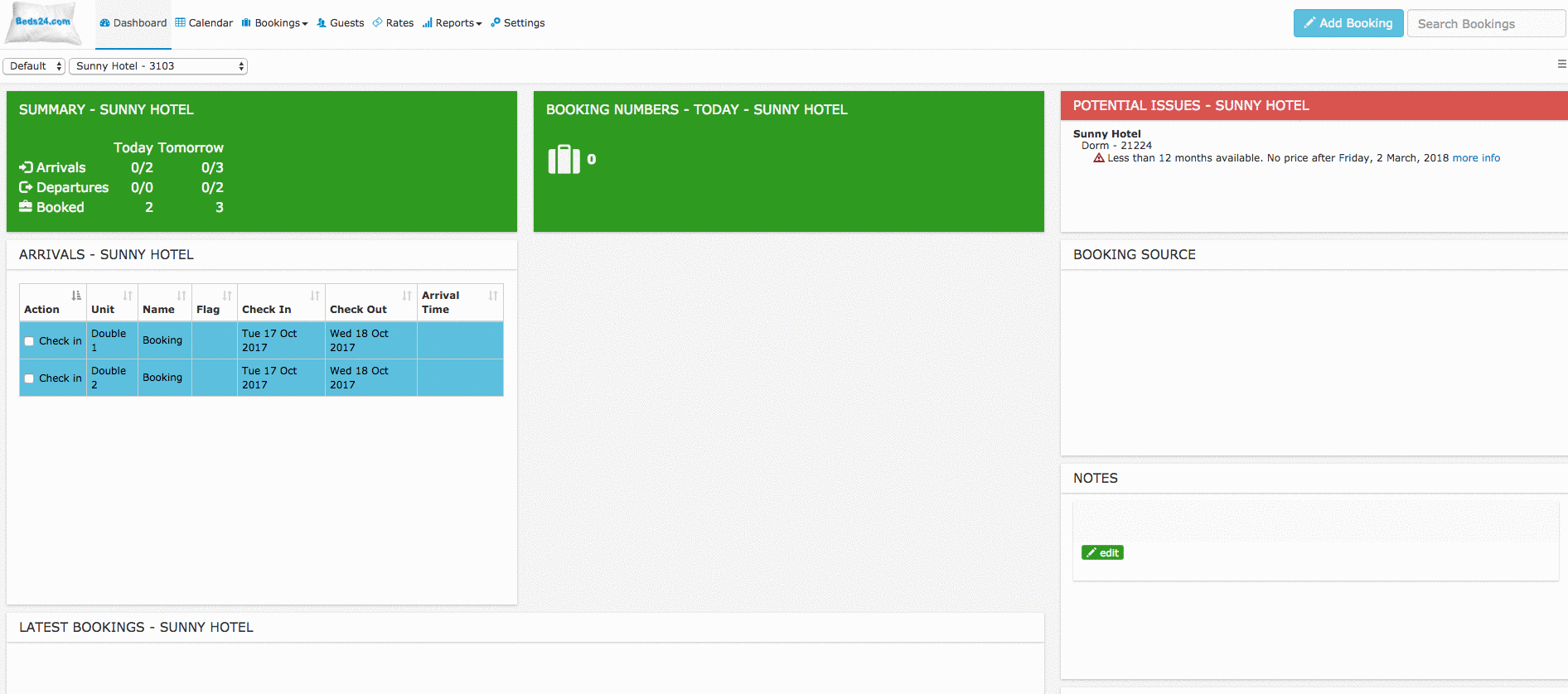1568x694 pixels.
Task: Click the green edit button in Notes
Action: pyautogui.click(x=1102, y=552)
